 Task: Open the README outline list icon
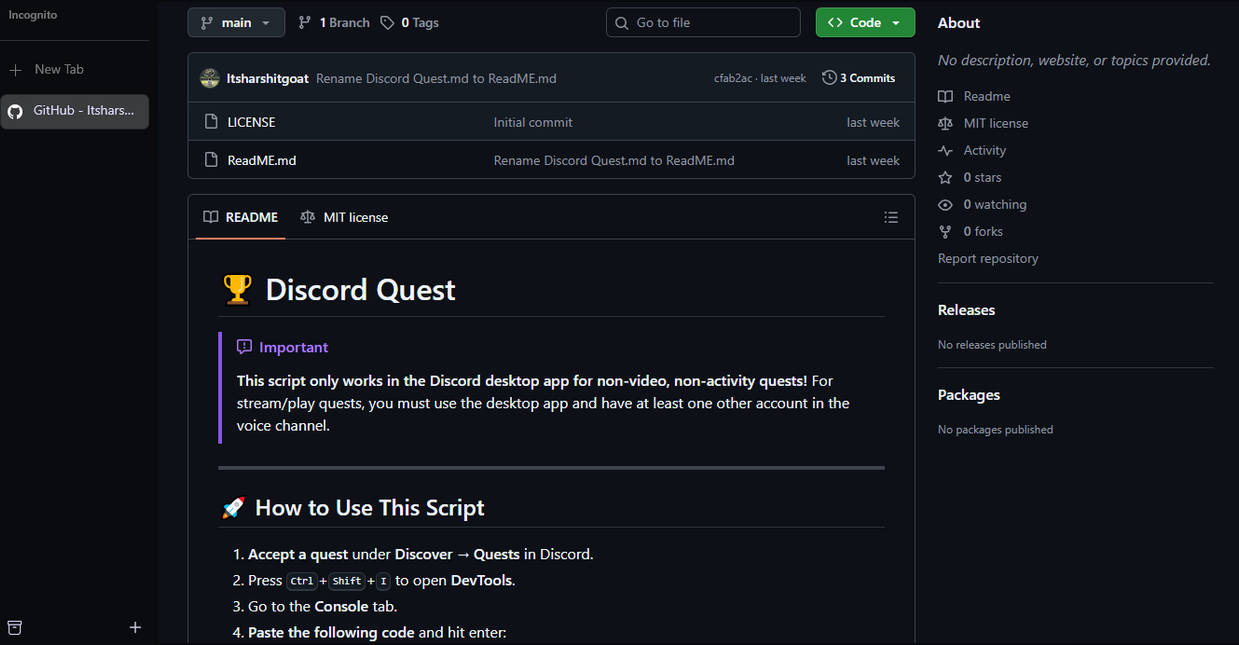pyautogui.click(x=891, y=217)
